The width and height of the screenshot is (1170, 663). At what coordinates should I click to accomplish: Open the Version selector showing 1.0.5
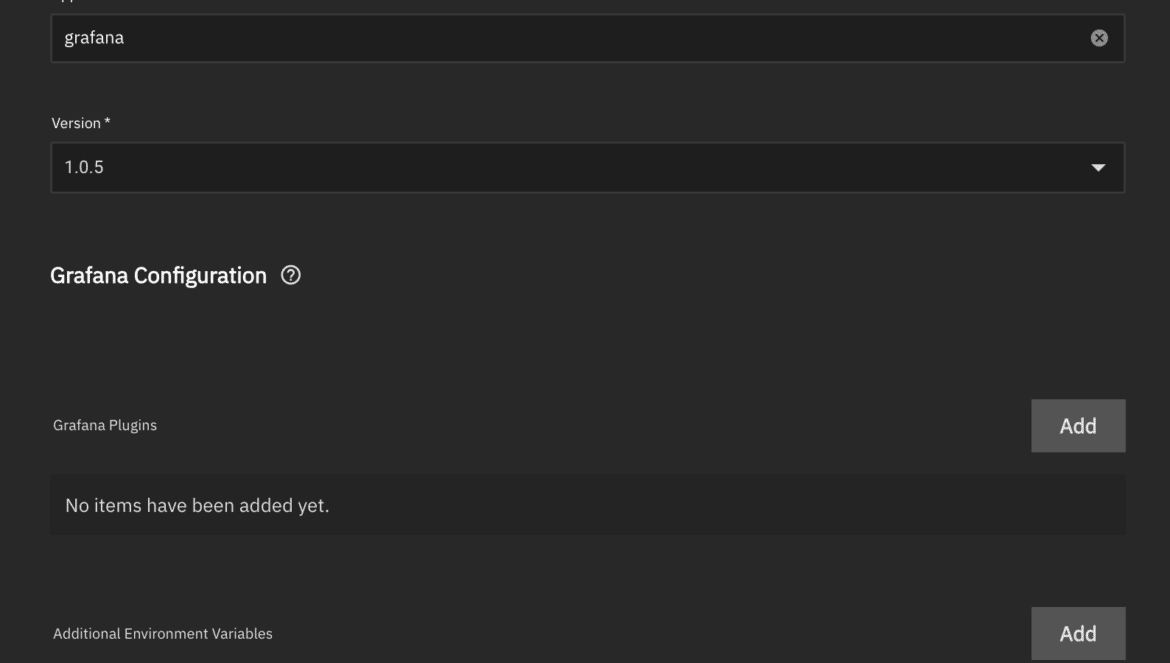click(587, 168)
